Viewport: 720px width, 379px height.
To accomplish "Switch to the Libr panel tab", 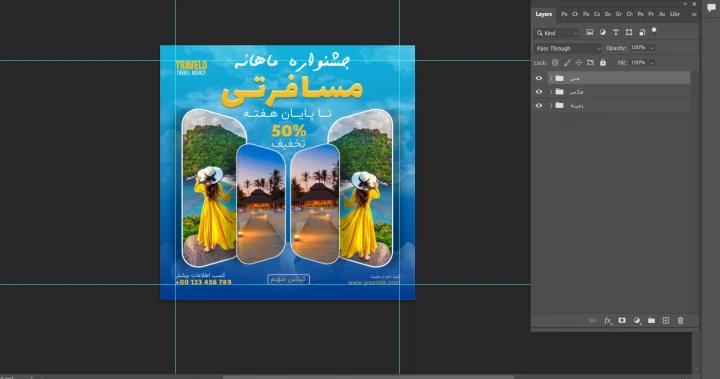I will (x=675, y=14).
